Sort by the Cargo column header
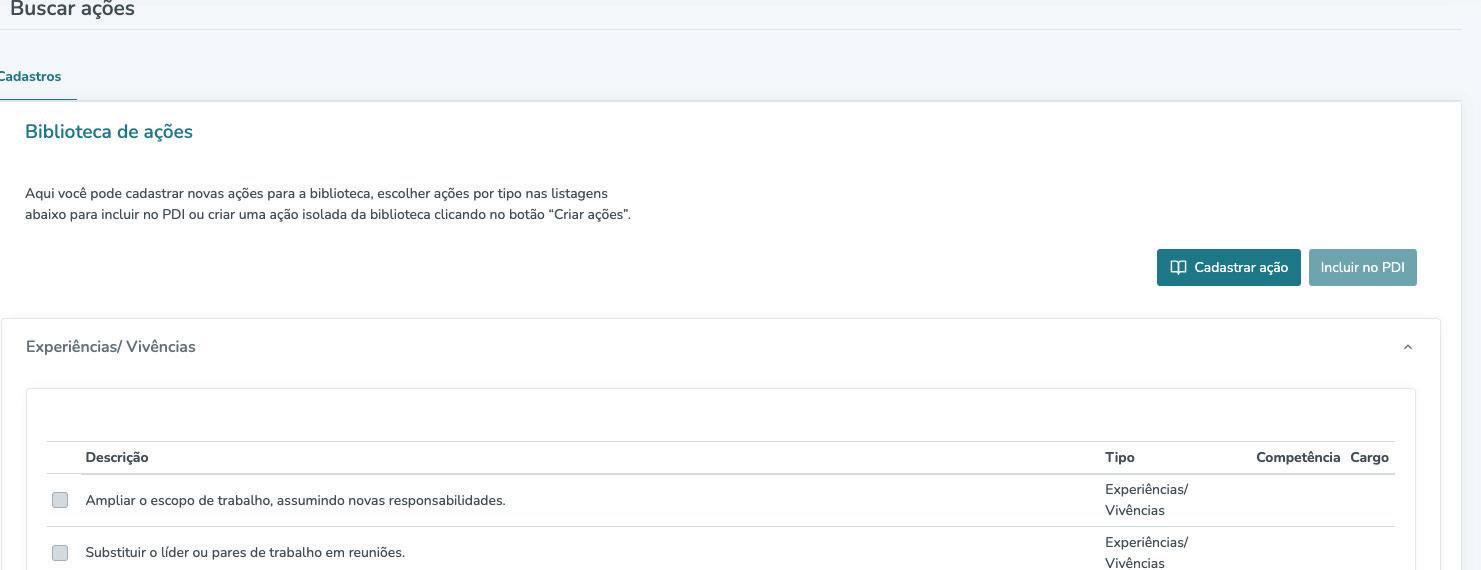This screenshot has width=1481, height=570. pyautogui.click(x=1369, y=457)
